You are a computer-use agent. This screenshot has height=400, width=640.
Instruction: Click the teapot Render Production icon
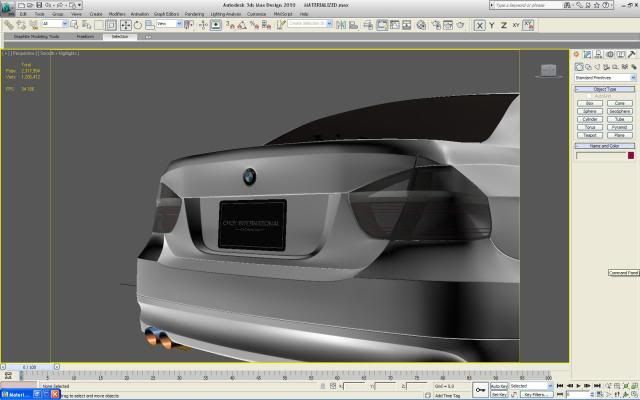click(460, 25)
